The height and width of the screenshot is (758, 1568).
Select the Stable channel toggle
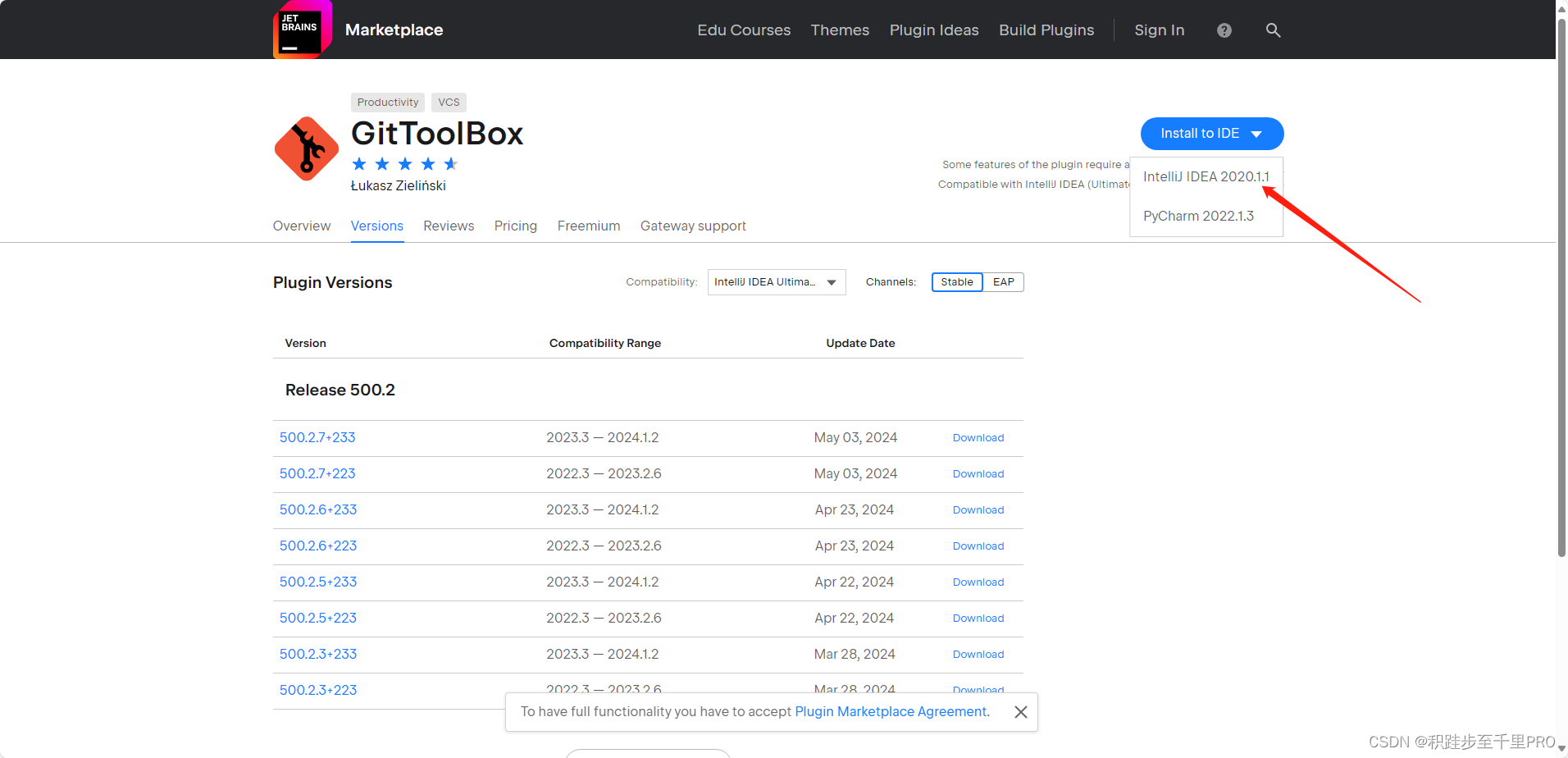tap(957, 282)
